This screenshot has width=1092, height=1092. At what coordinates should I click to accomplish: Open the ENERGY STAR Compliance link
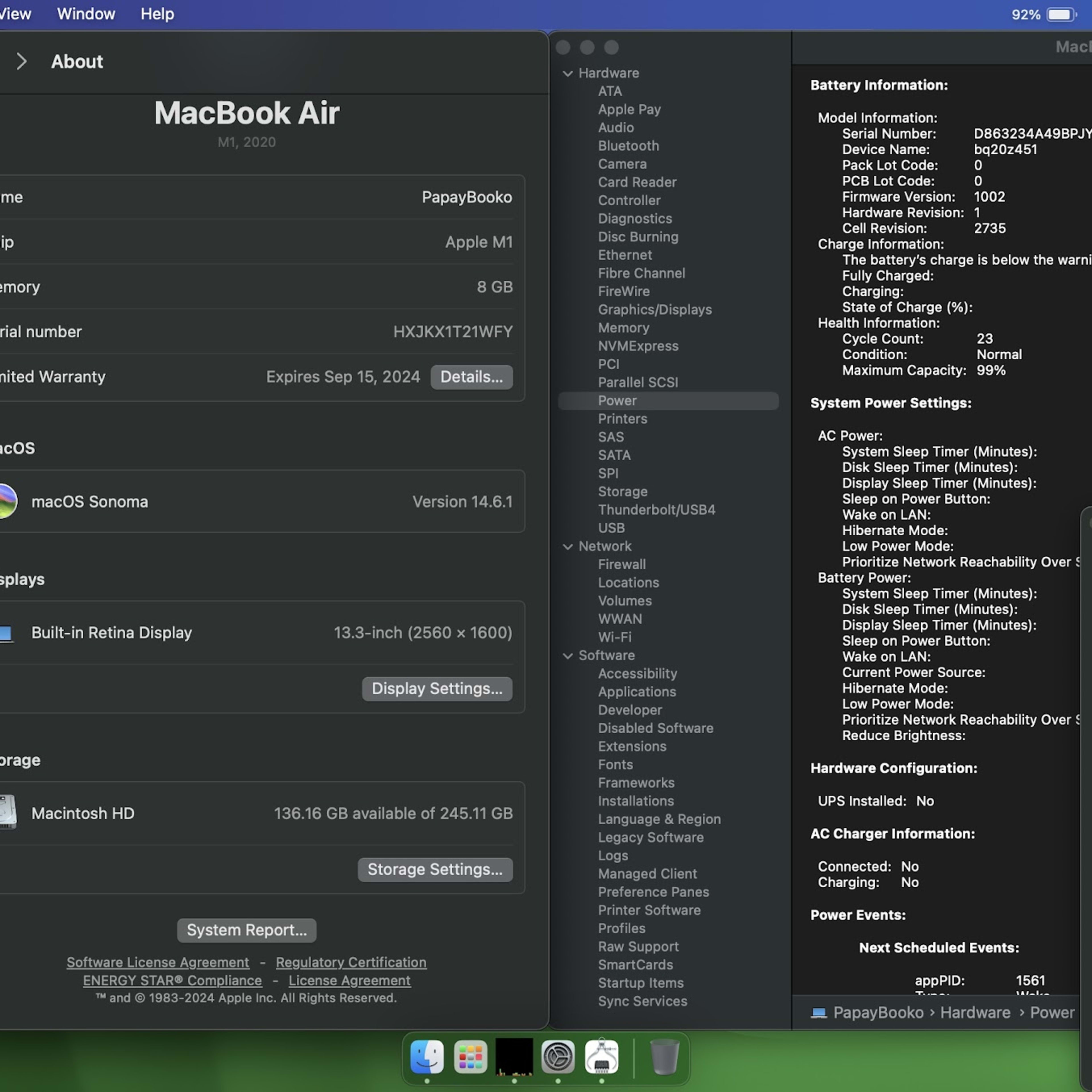(172, 980)
